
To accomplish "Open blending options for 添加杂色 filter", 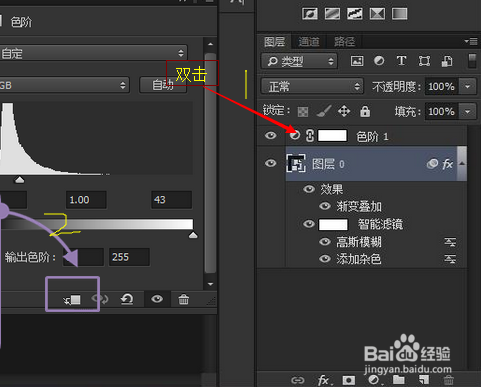I will (450, 259).
